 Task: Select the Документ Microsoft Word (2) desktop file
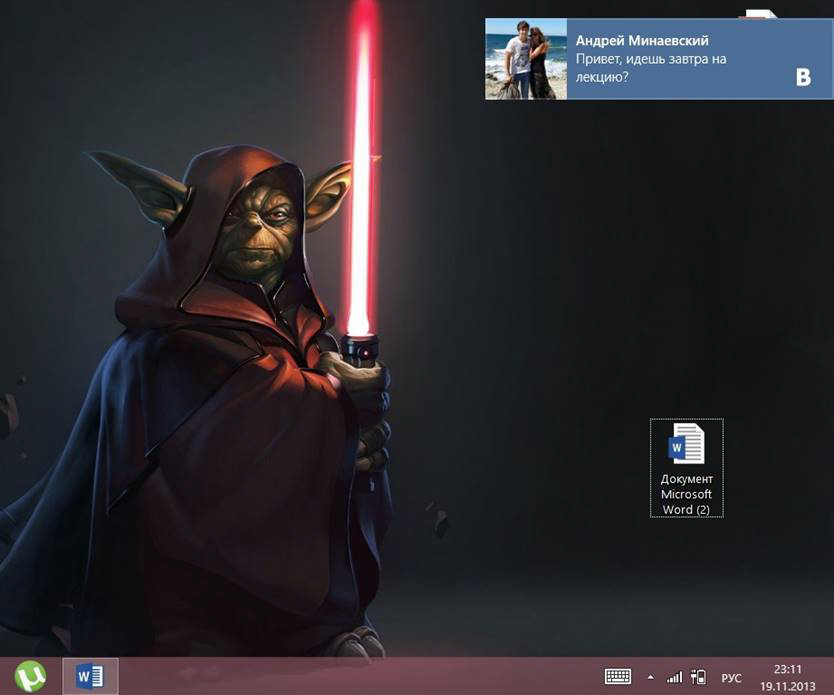[x=687, y=467]
